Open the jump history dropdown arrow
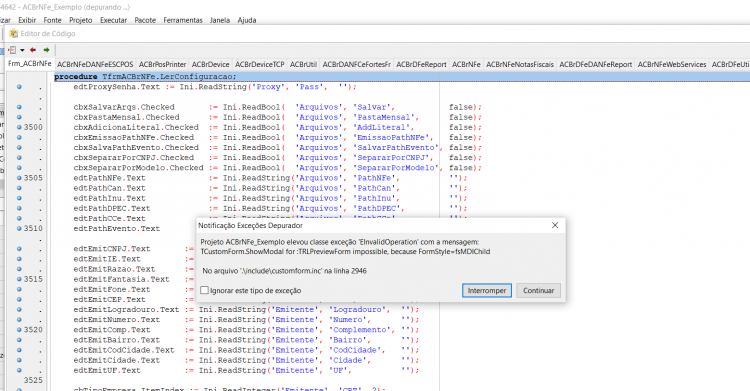 (22, 50)
